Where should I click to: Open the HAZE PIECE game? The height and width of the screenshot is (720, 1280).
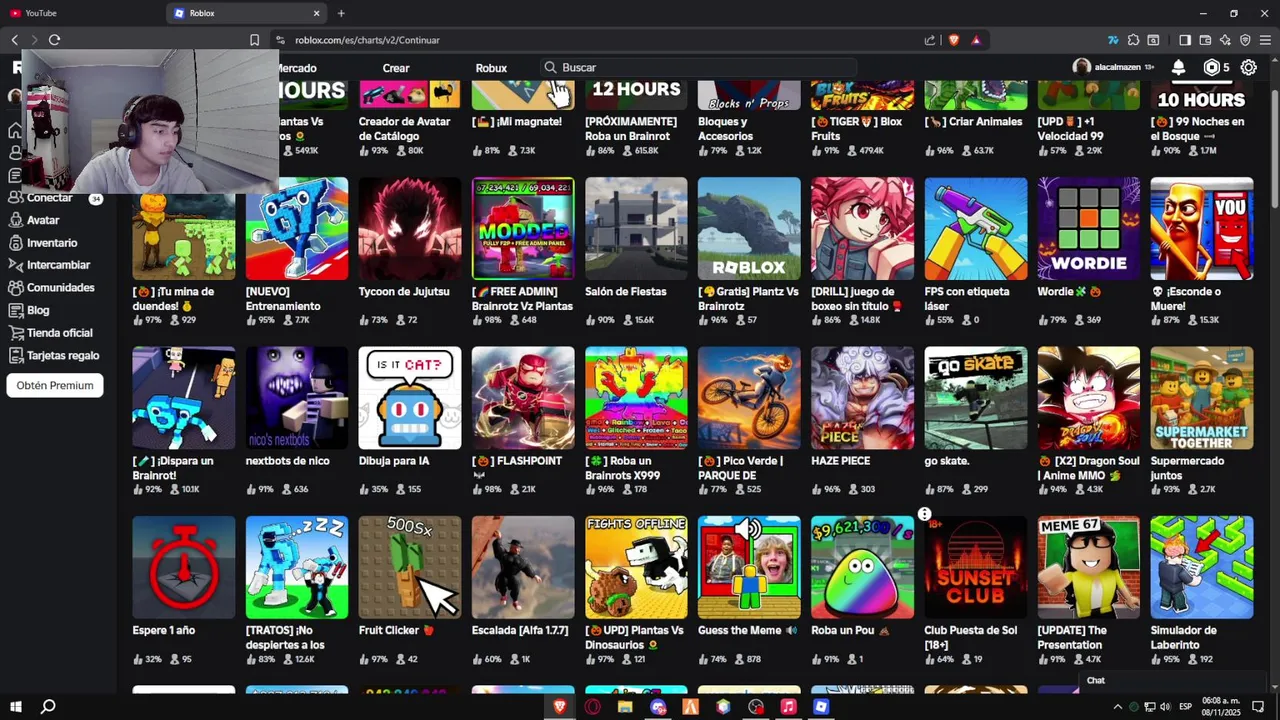click(862, 398)
